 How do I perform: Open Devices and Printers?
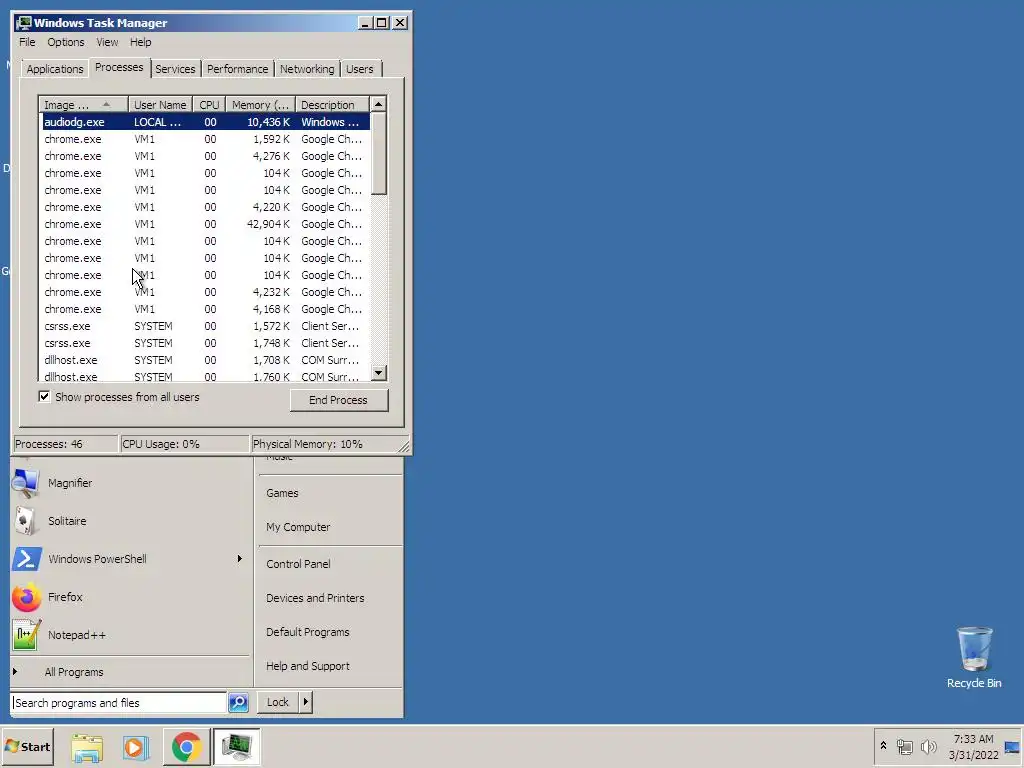point(315,598)
